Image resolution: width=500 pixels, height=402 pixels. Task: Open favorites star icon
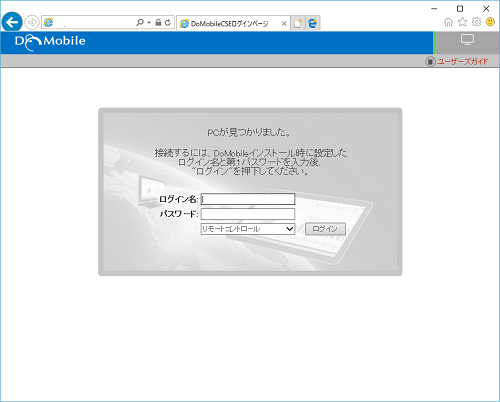463,22
